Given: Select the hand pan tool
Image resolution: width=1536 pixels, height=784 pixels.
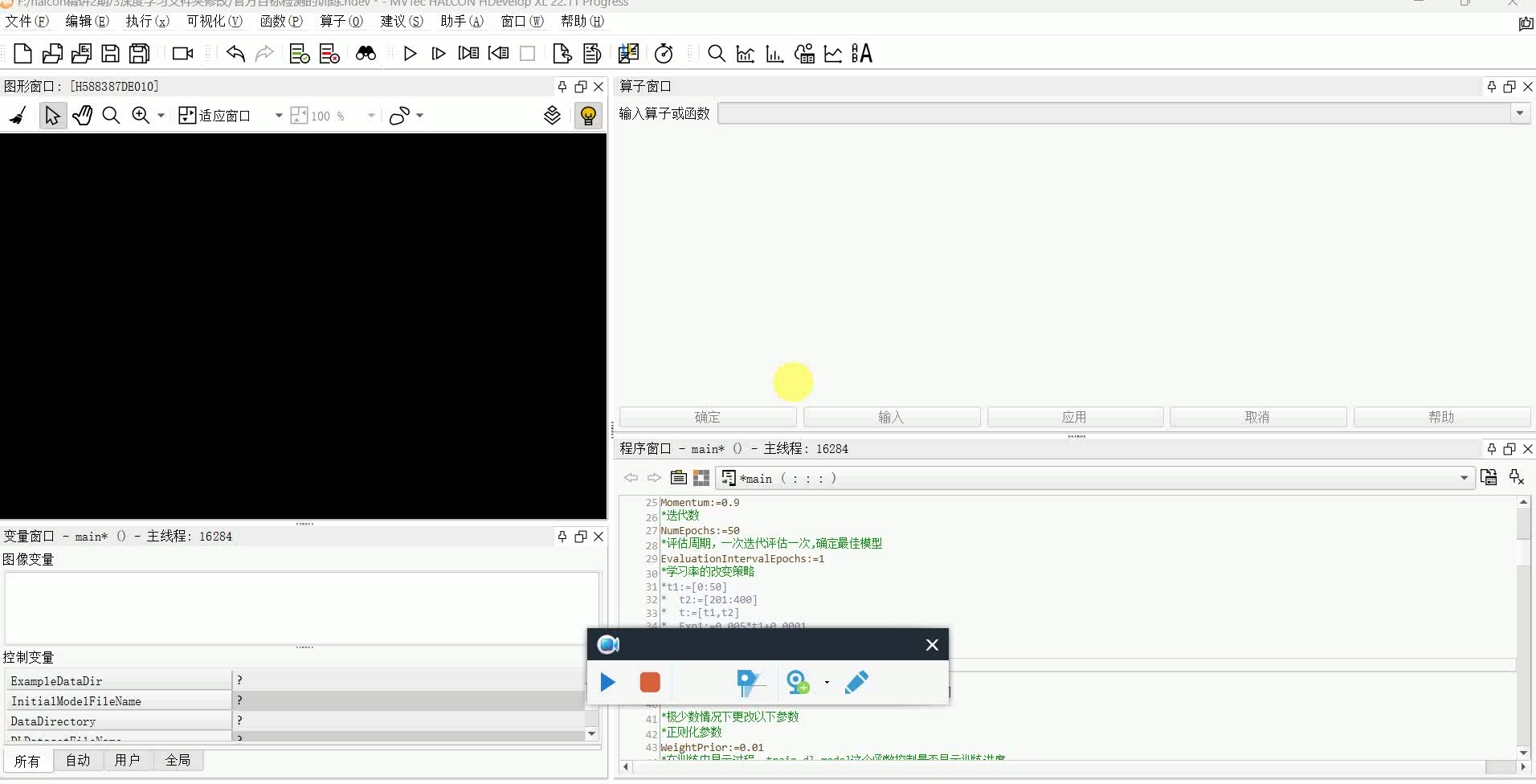Looking at the screenshot, I should (83, 115).
